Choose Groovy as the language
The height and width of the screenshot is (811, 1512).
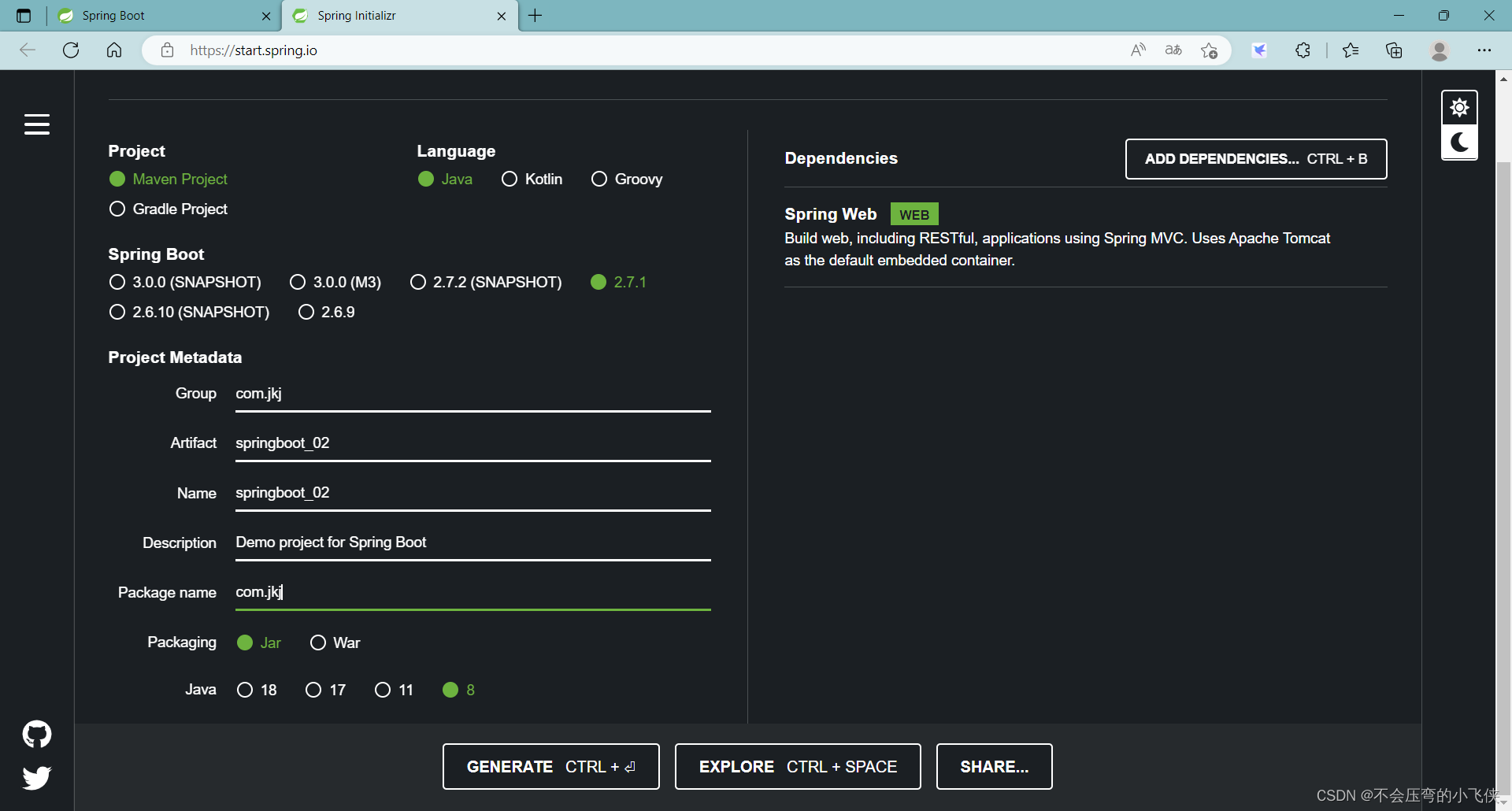[x=627, y=180]
